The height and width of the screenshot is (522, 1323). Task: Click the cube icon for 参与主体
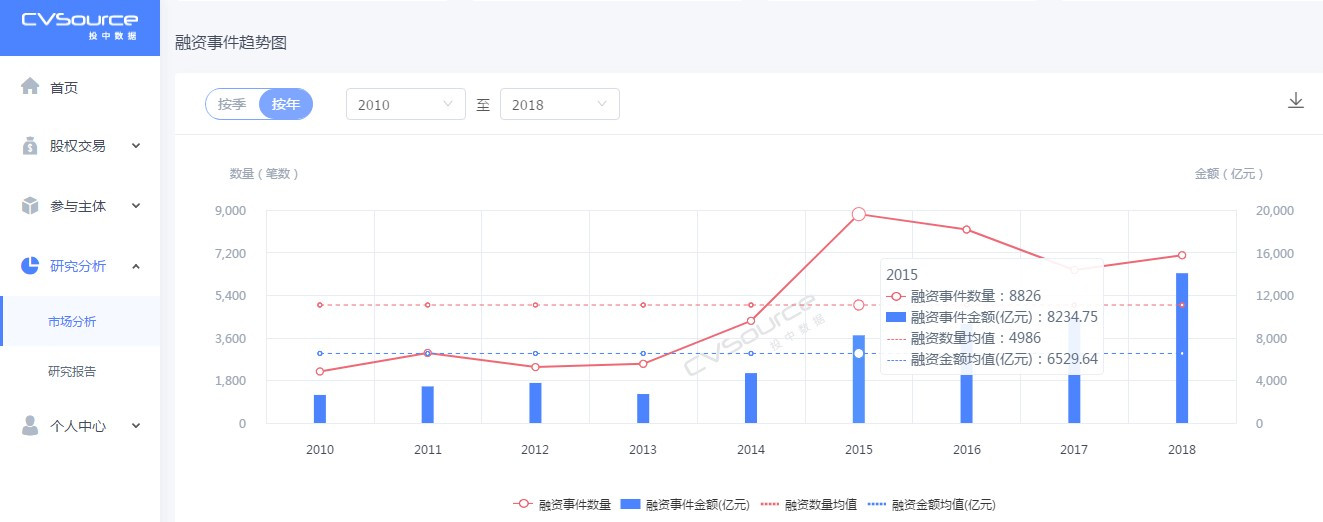(30, 206)
